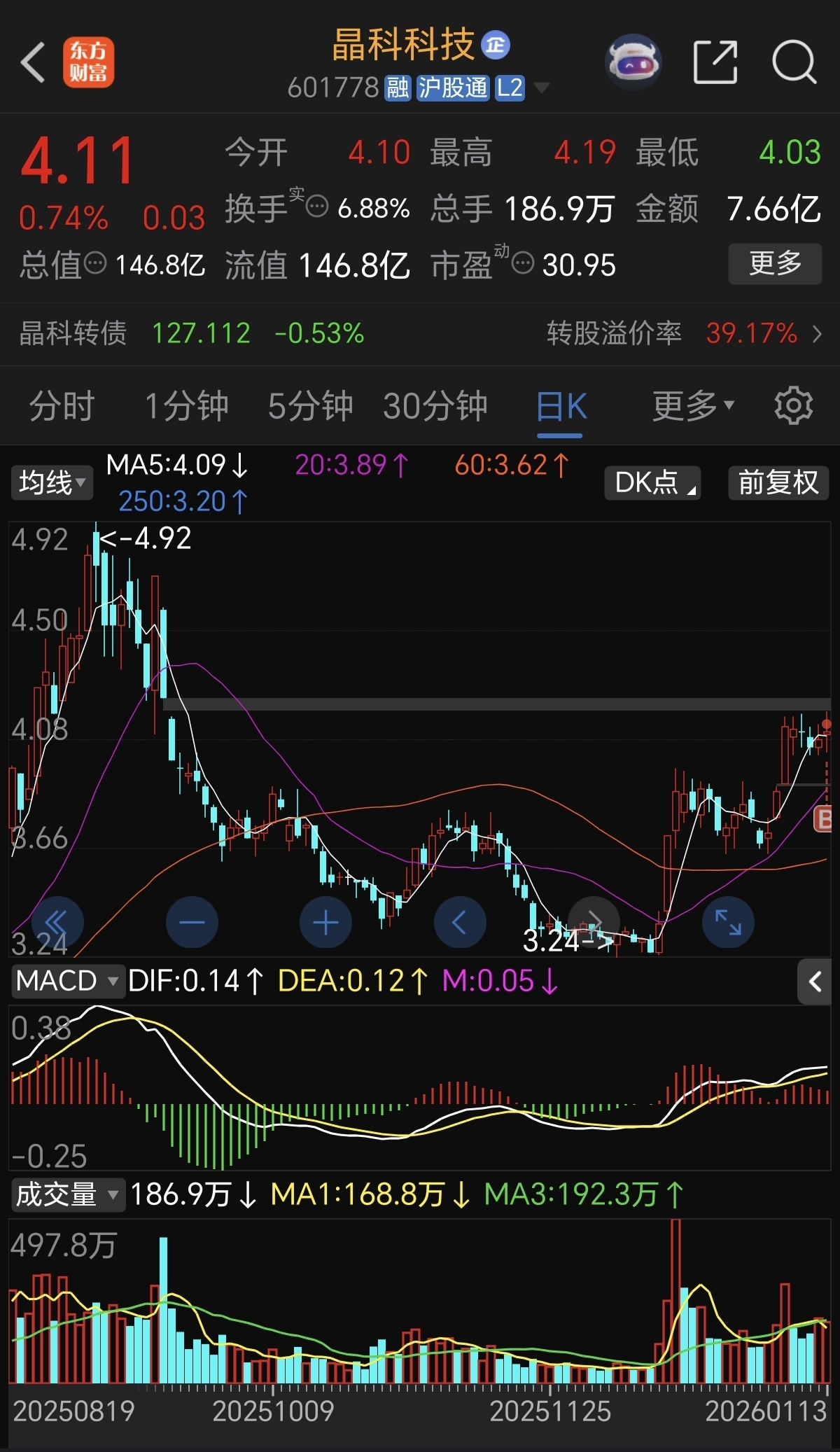Tap the 4.92 high price marker
This screenshot has width=840, height=1452.
coord(146,538)
